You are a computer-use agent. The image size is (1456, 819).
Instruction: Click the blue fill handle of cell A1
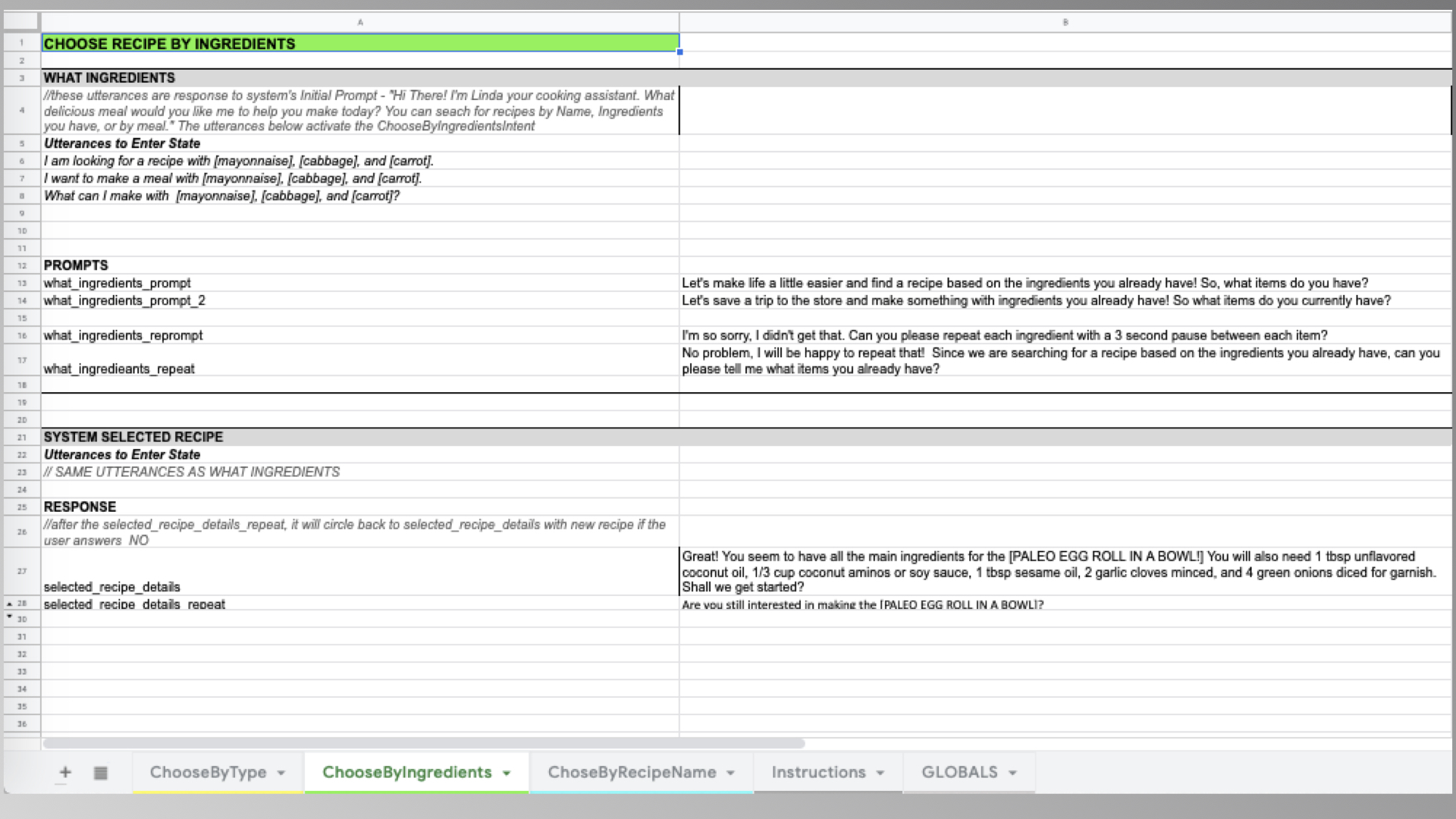[679, 52]
